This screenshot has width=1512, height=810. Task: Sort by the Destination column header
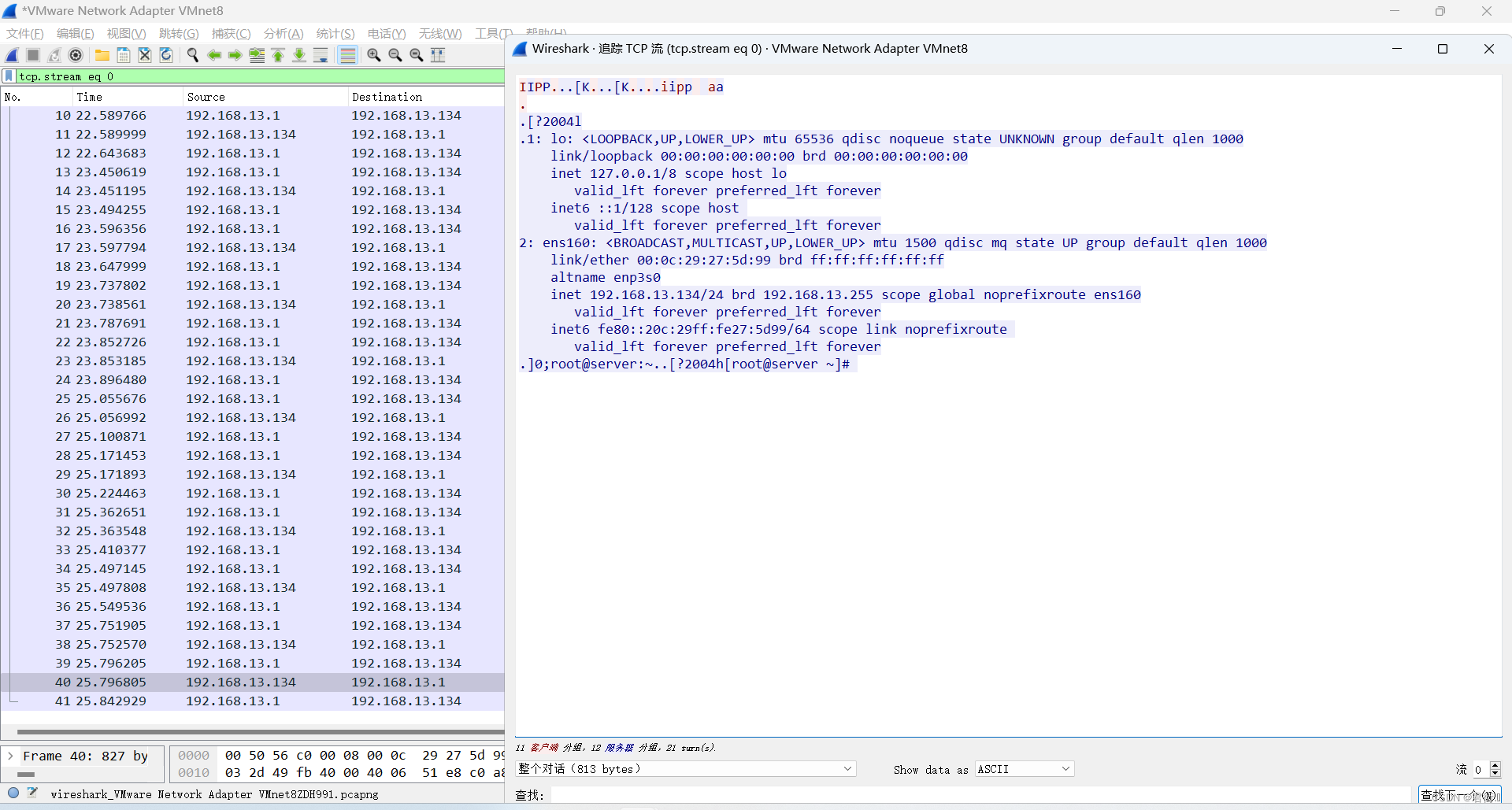[x=426, y=97]
